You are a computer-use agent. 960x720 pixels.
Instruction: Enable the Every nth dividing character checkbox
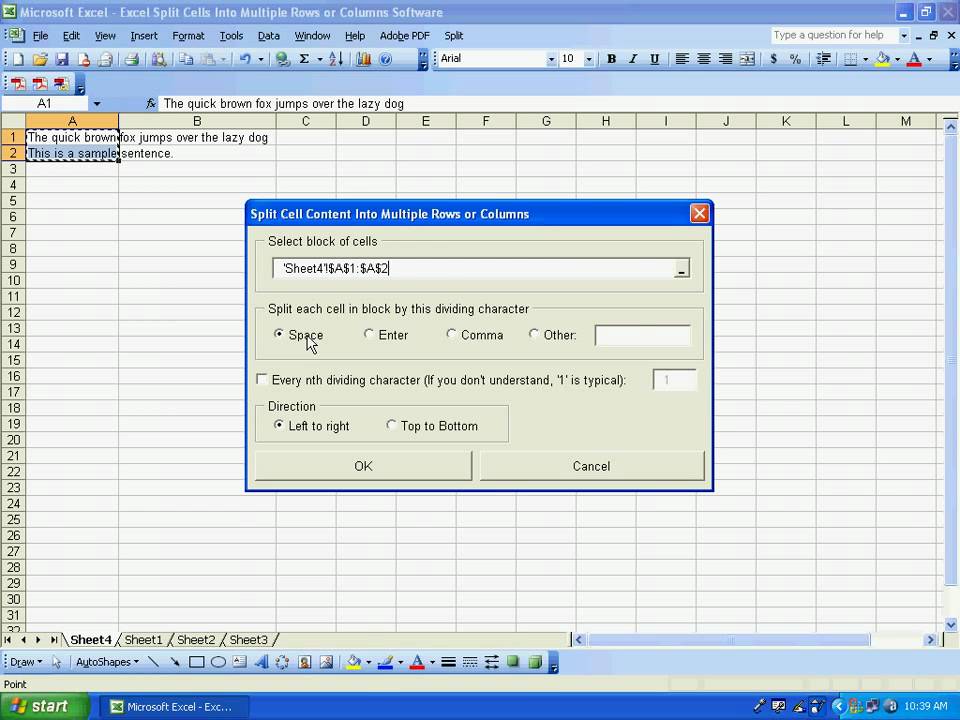tap(261, 380)
